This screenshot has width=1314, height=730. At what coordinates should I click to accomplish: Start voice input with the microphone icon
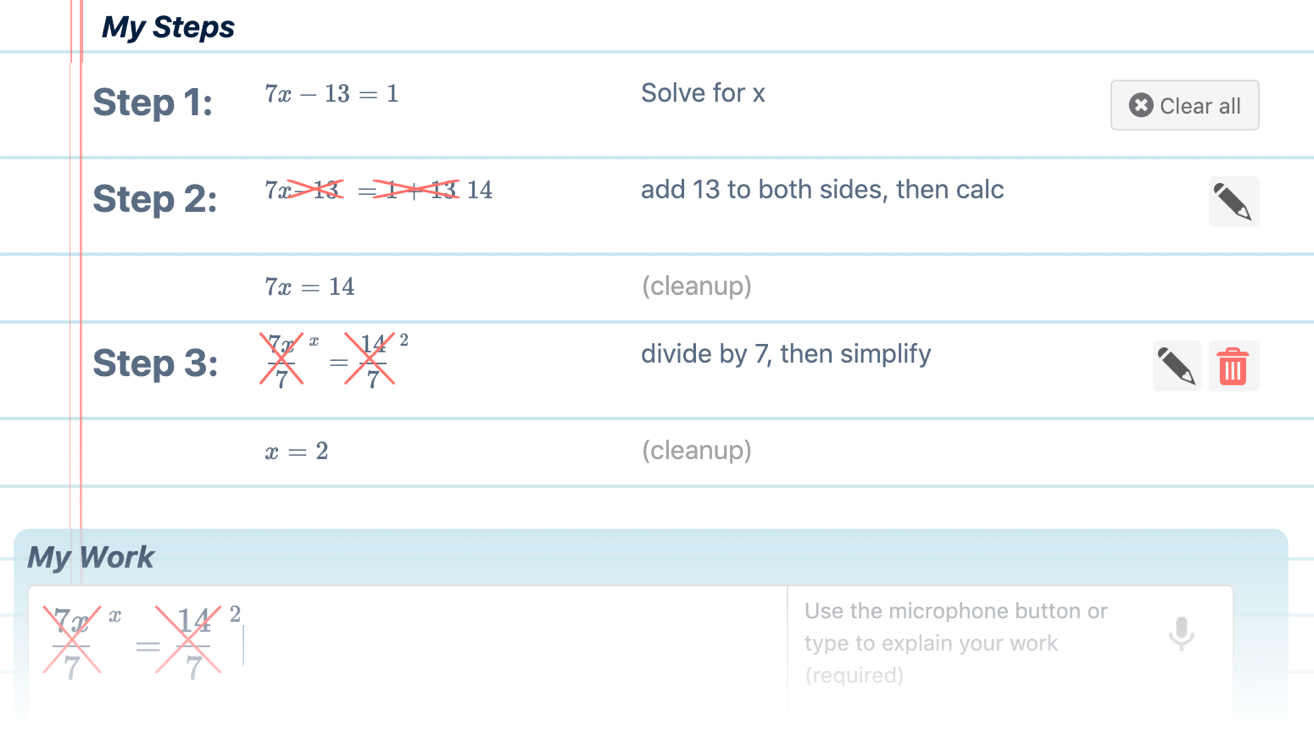click(x=1180, y=634)
